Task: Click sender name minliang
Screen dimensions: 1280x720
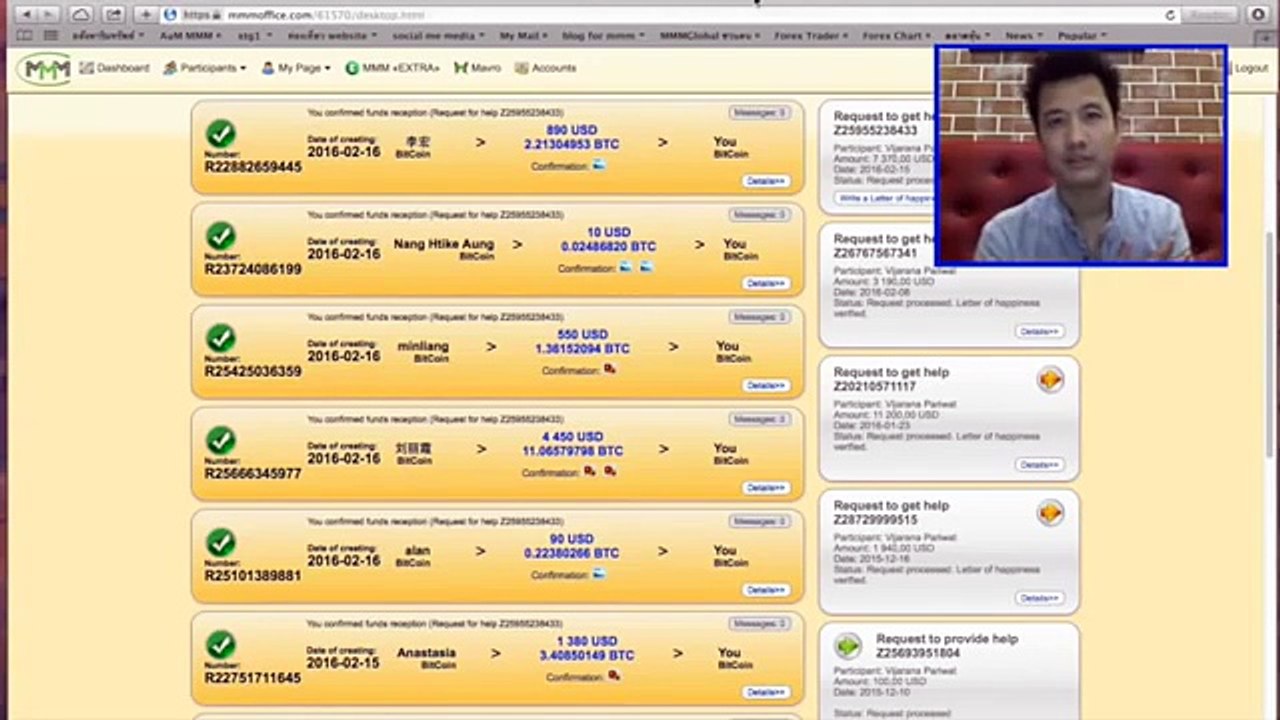Action: click(x=423, y=346)
